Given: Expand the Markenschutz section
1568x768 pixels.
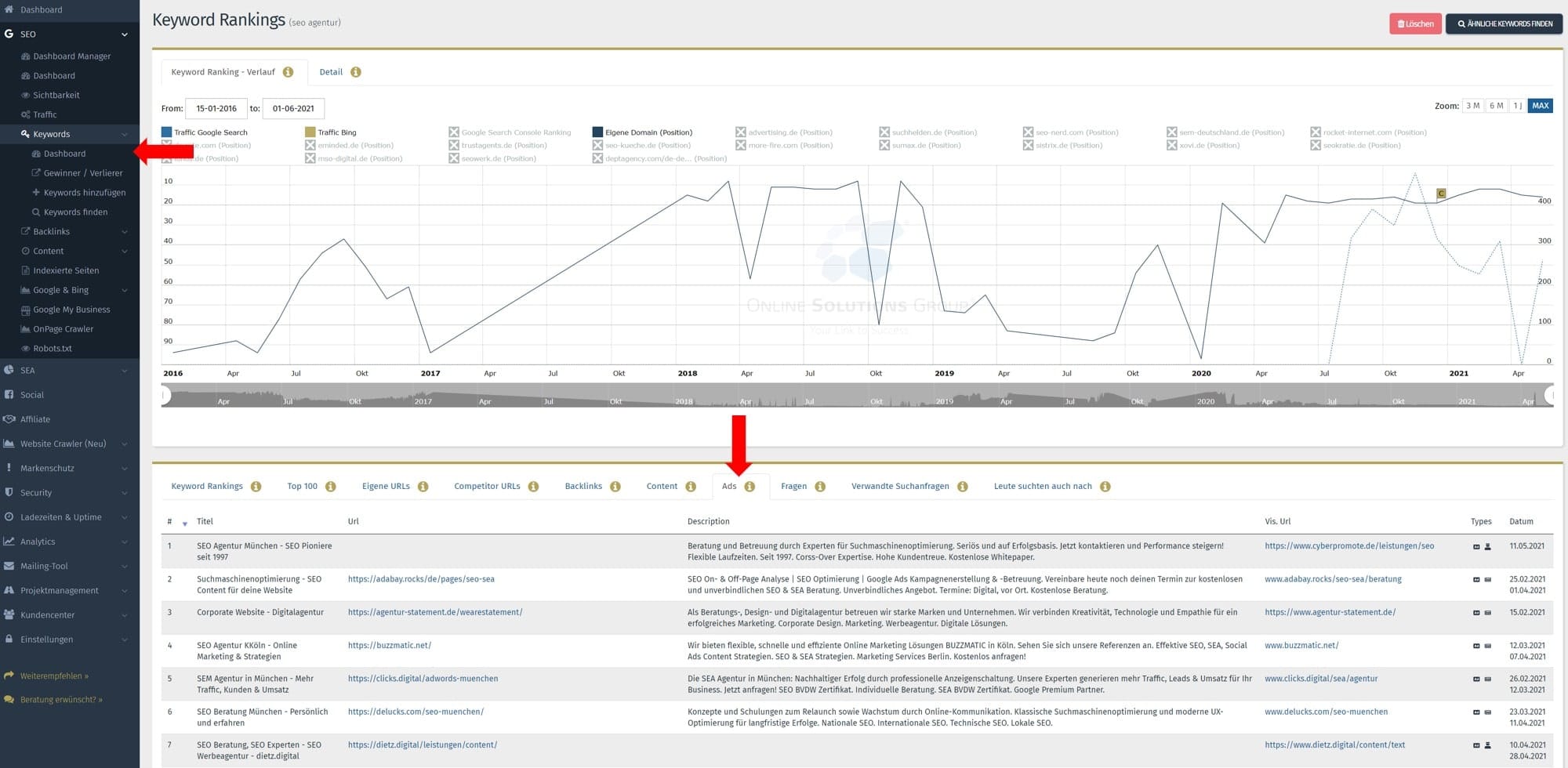Looking at the screenshot, I should pyautogui.click(x=124, y=469).
